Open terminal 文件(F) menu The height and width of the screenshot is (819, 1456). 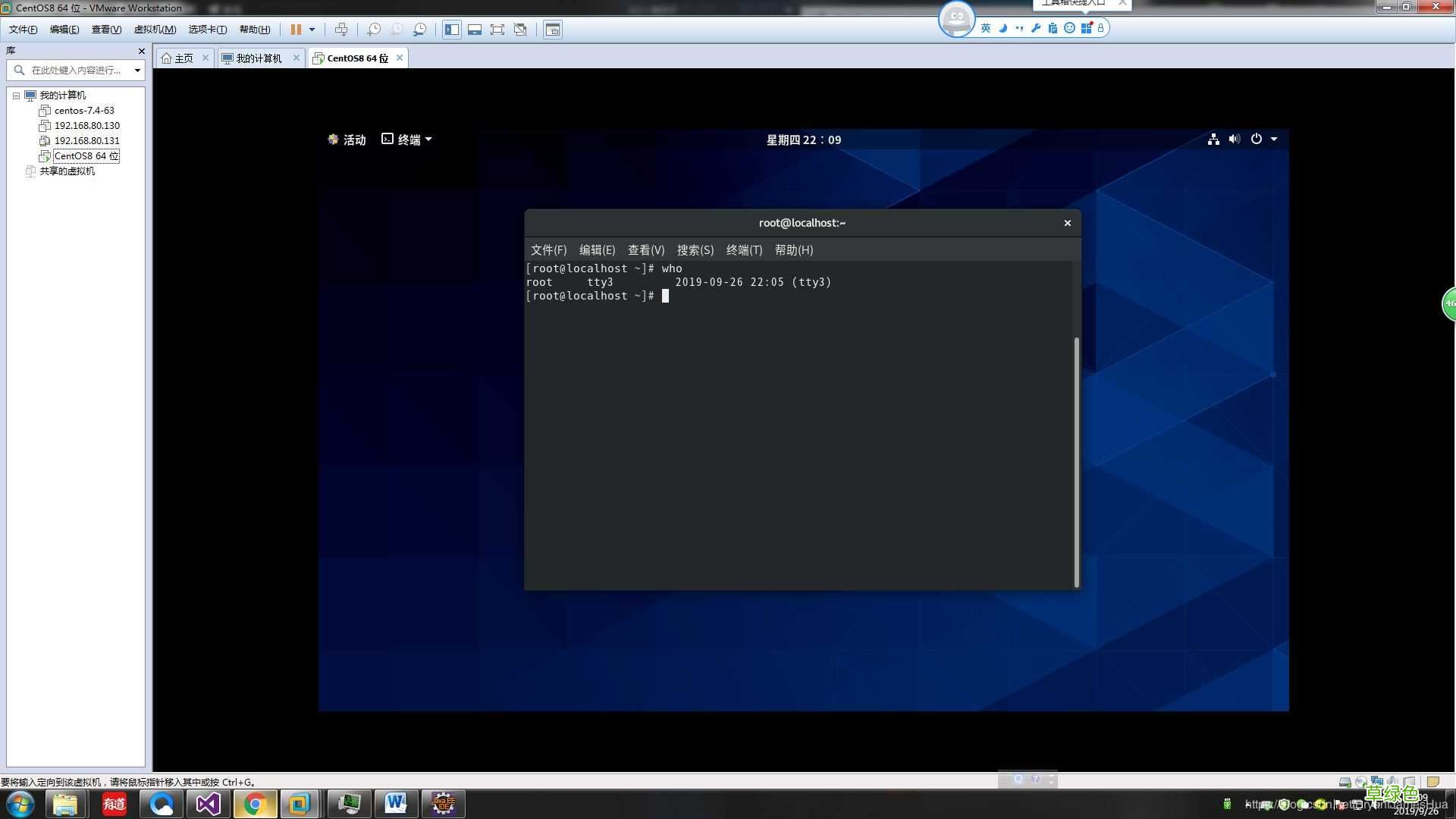click(548, 250)
